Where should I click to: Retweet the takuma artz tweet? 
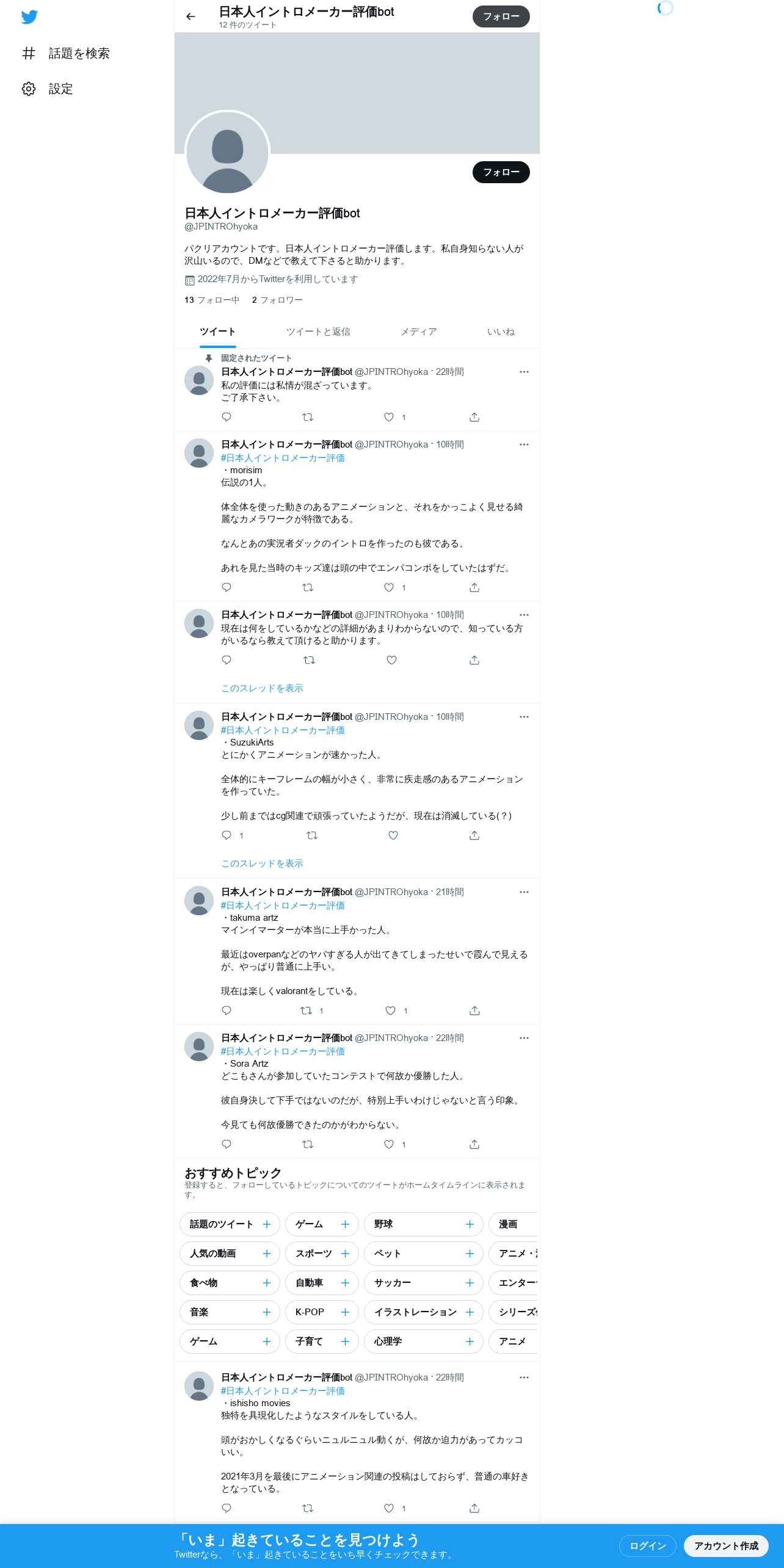tap(307, 1011)
